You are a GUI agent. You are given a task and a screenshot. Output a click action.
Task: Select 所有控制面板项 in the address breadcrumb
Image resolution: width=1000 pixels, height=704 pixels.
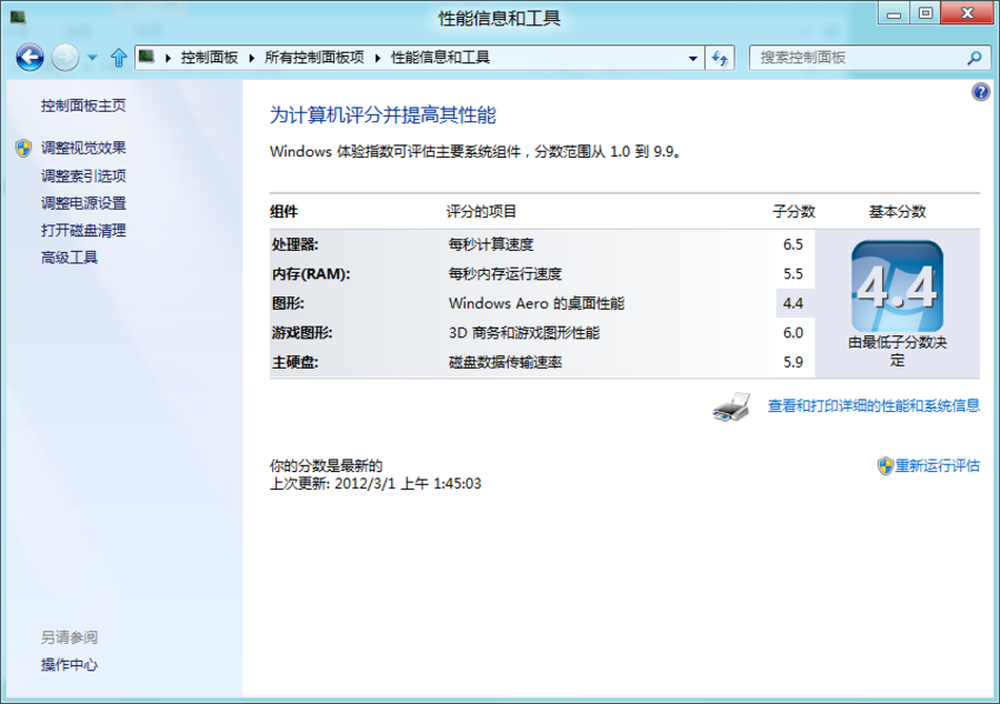tap(314, 58)
